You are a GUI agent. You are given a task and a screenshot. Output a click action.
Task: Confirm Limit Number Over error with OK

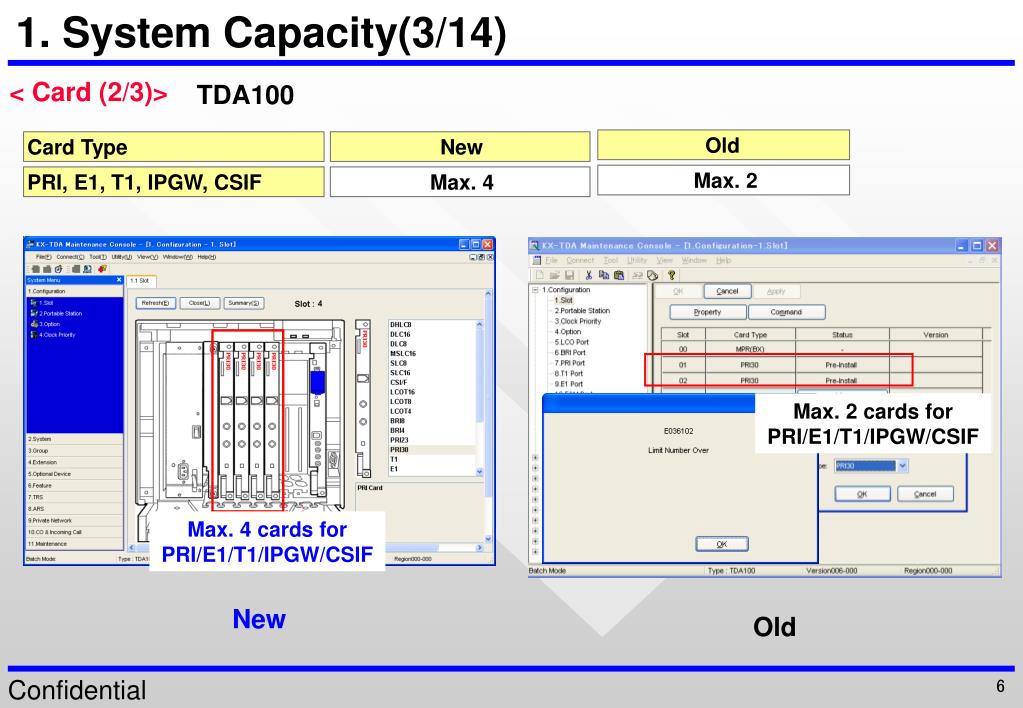tap(722, 544)
